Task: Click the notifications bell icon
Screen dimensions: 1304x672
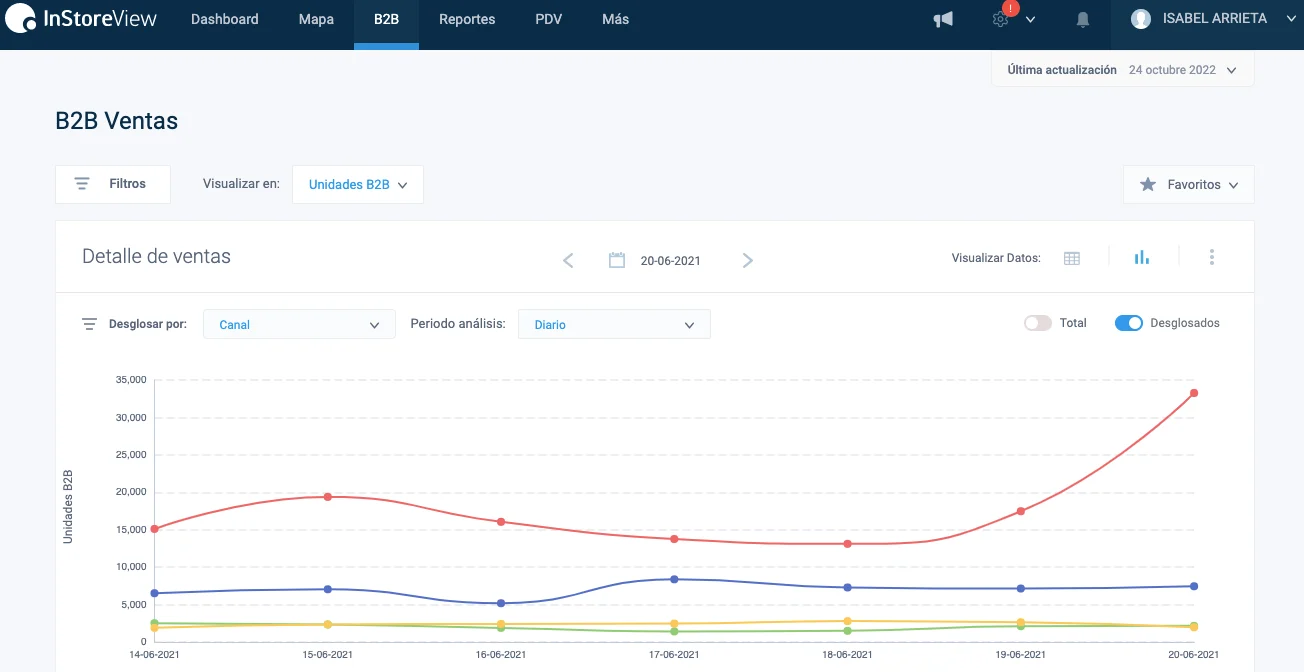Action: tap(1083, 20)
